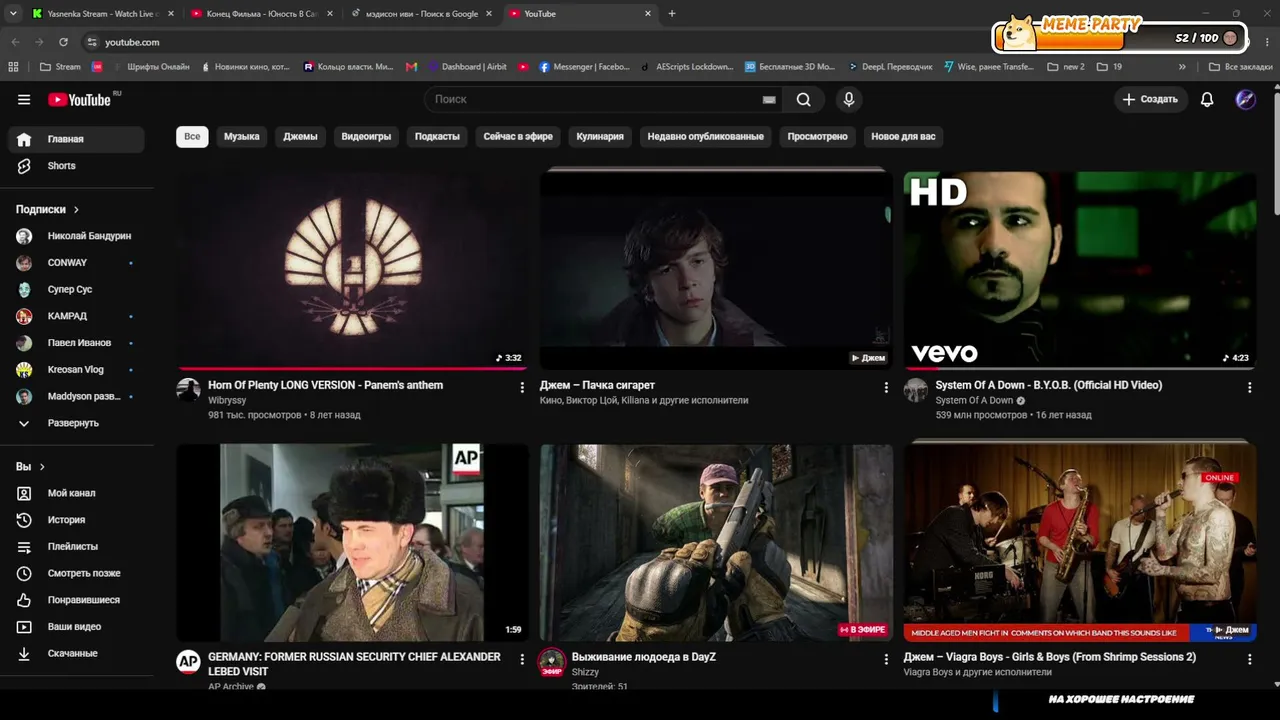Select the Видеоигры filter chip
Screen dimensions: 1280x720
[366, 137]
